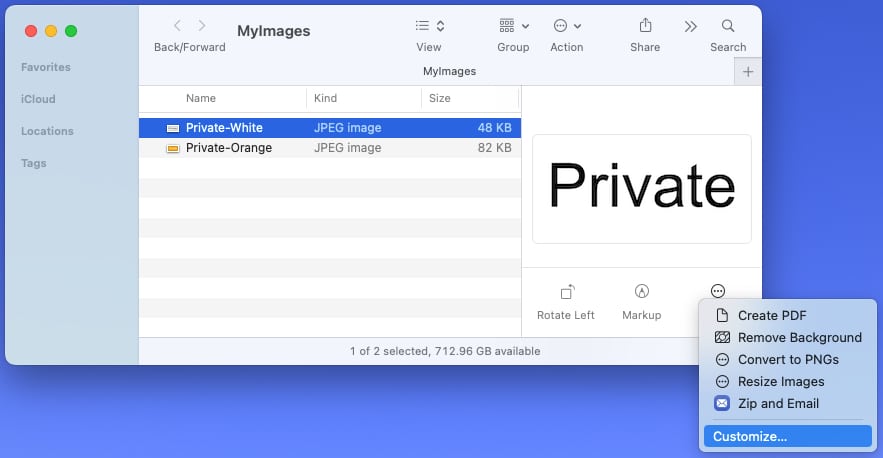This screenshot has width=883, height=458.
Task: Click the 82 KB size cell
Action: (x=494, y=148)
